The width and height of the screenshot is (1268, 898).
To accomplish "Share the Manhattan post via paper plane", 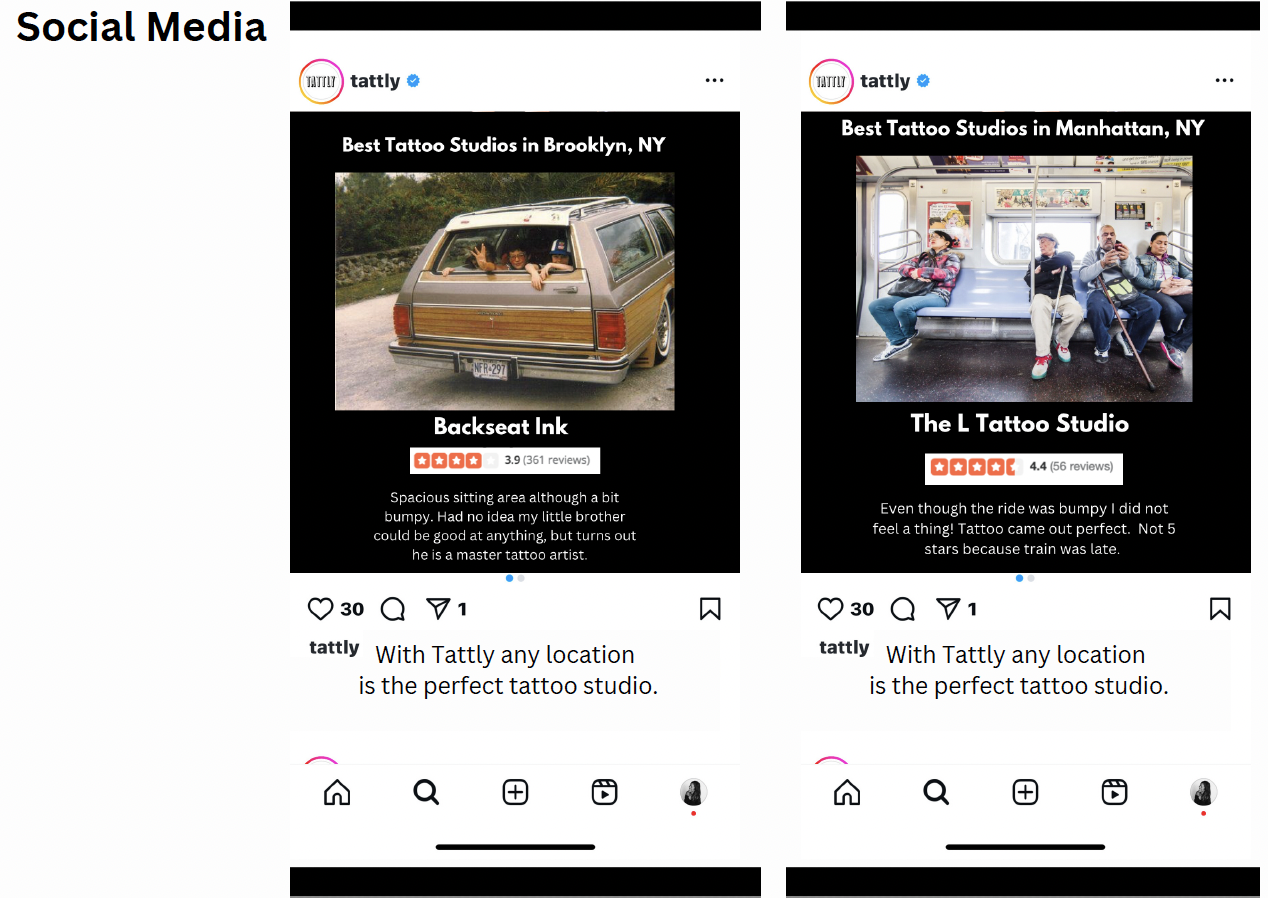I will pyautogui.click(x=948, y=608).
